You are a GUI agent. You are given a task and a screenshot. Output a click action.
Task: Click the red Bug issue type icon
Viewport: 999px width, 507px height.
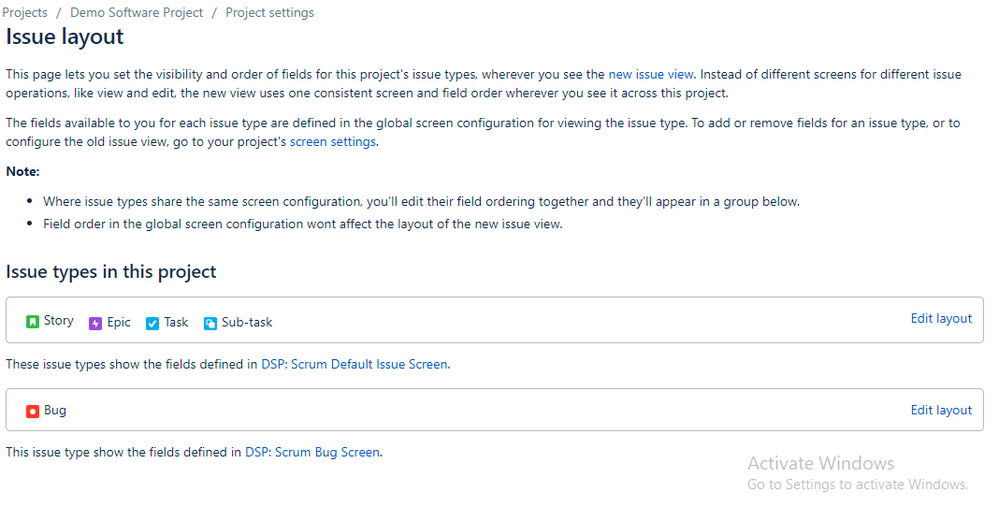pyautogui.click(x=33, y=411)
